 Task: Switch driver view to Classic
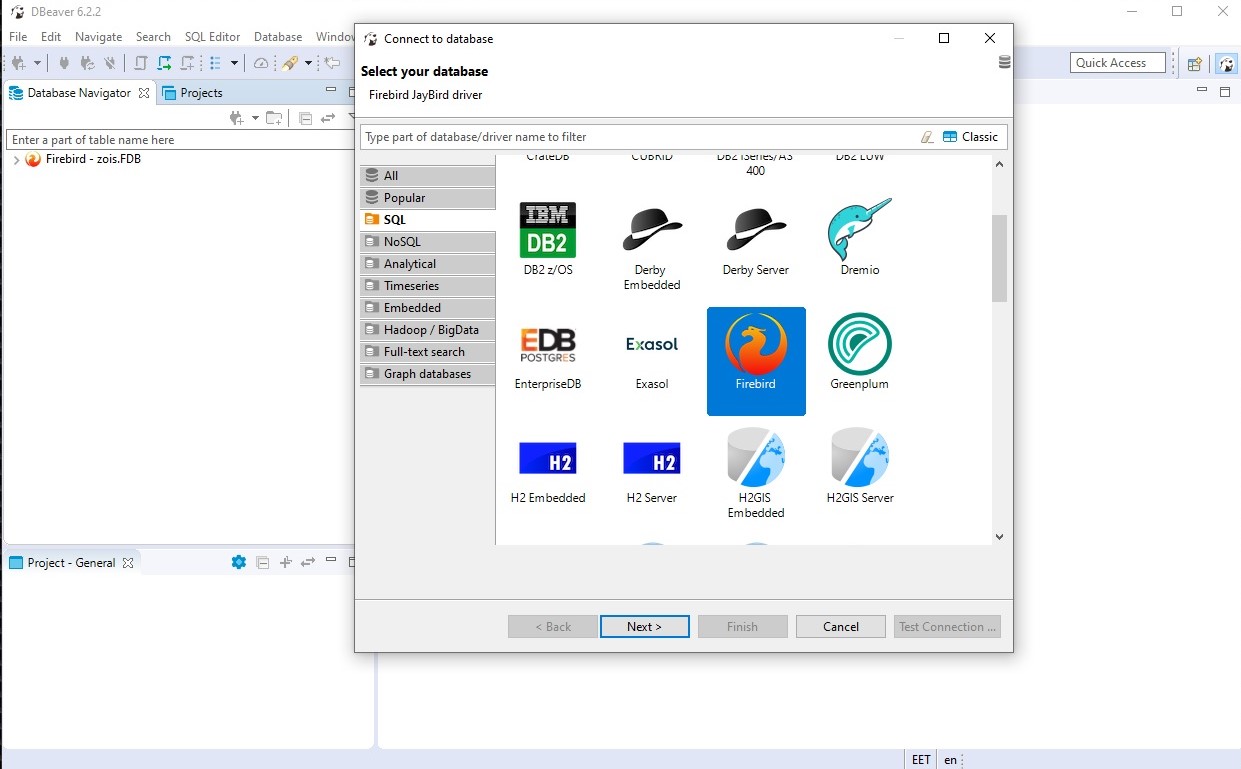tap(970, 137)
